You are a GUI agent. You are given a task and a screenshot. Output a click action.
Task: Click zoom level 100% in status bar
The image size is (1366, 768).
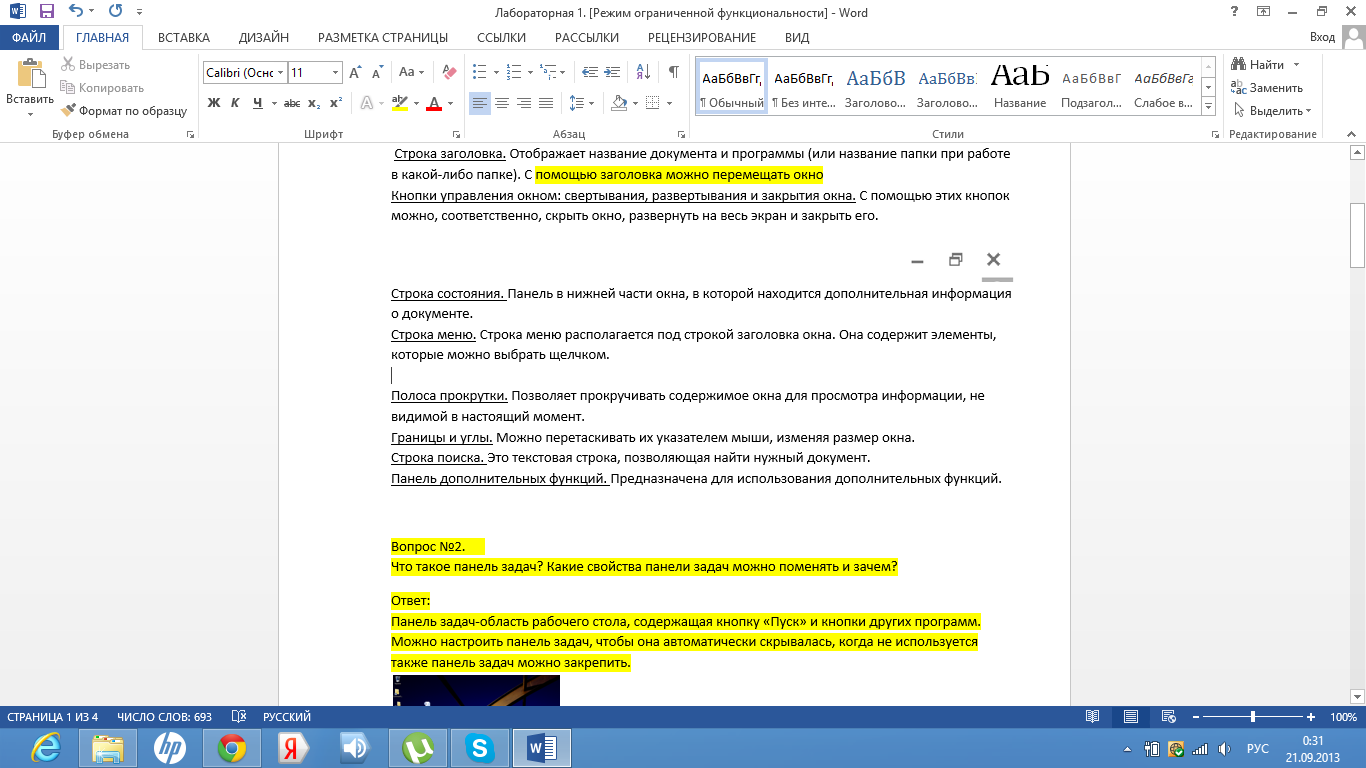click(1343, 717)
